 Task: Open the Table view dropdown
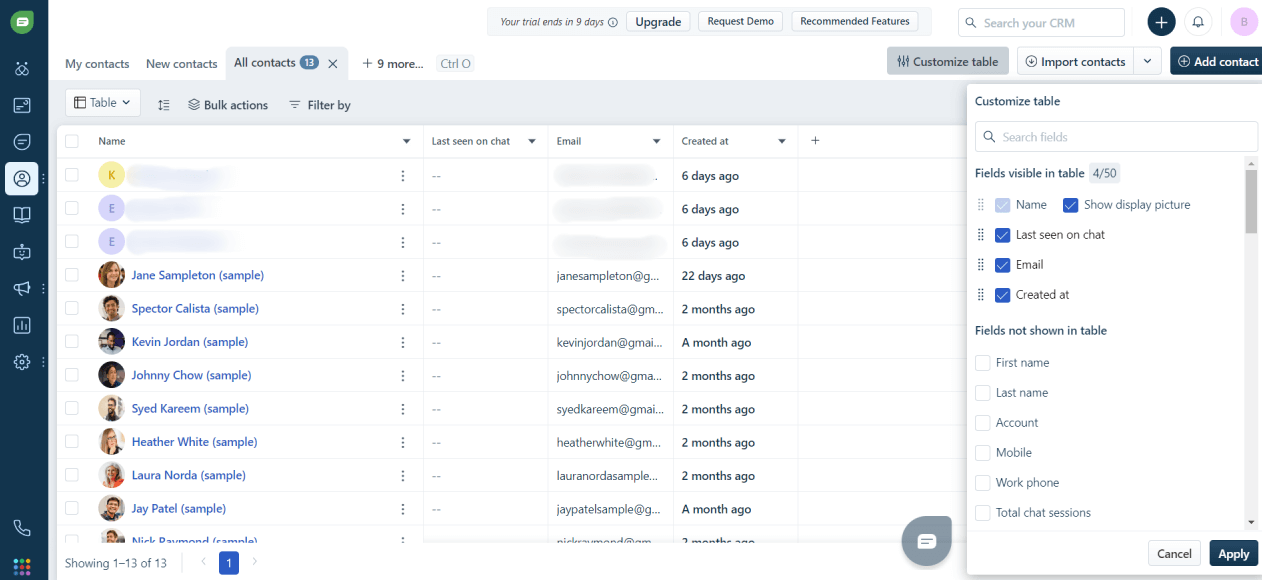click(x=102, y=102)
